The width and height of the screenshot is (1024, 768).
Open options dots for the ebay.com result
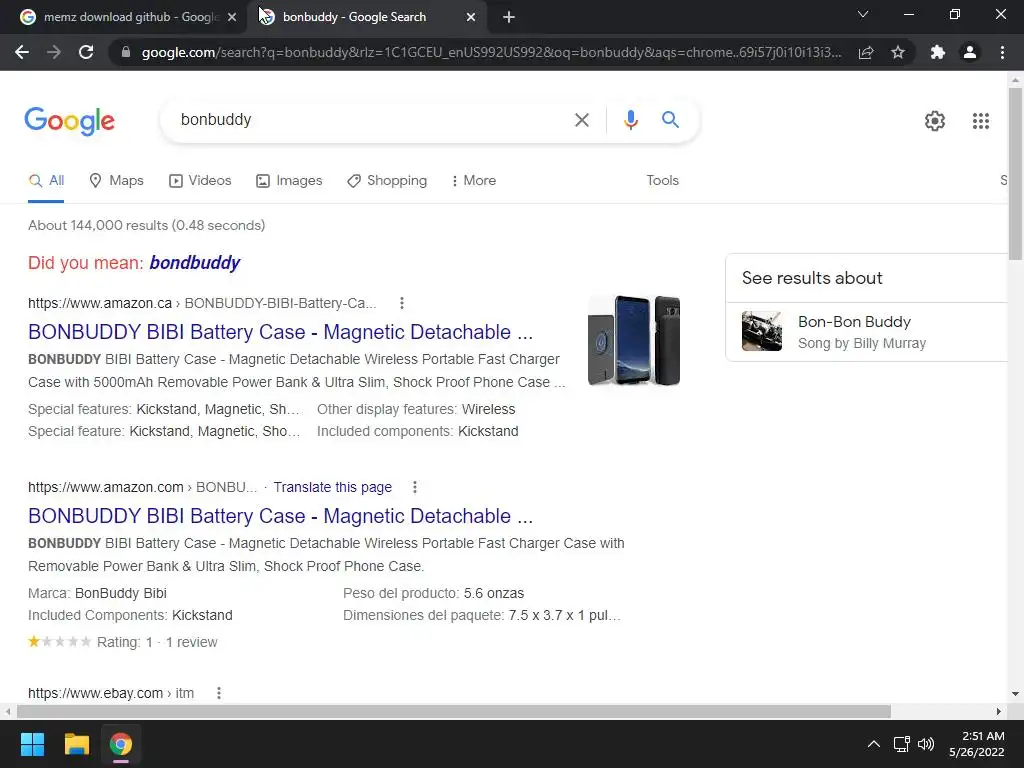click(x=219, y=693)
